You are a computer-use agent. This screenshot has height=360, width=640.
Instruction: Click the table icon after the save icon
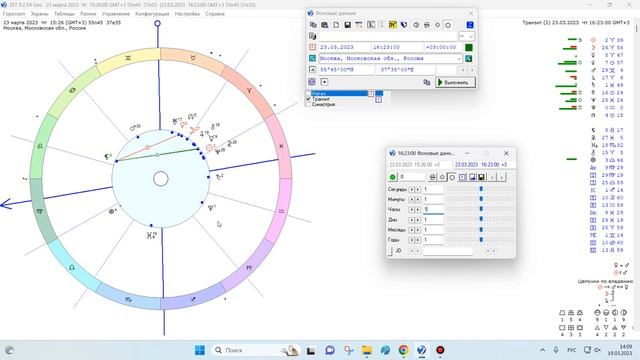359,25
